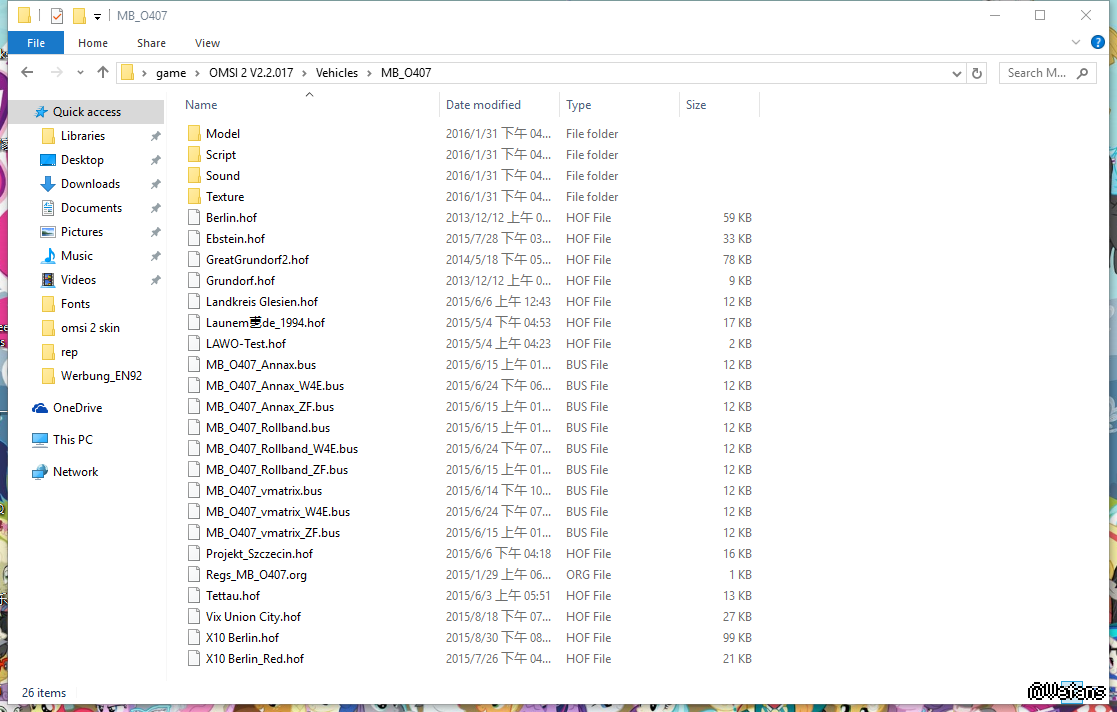The image size is (1117, 712).
Task: Click the Network icon in sidebar
Action: 40,472
